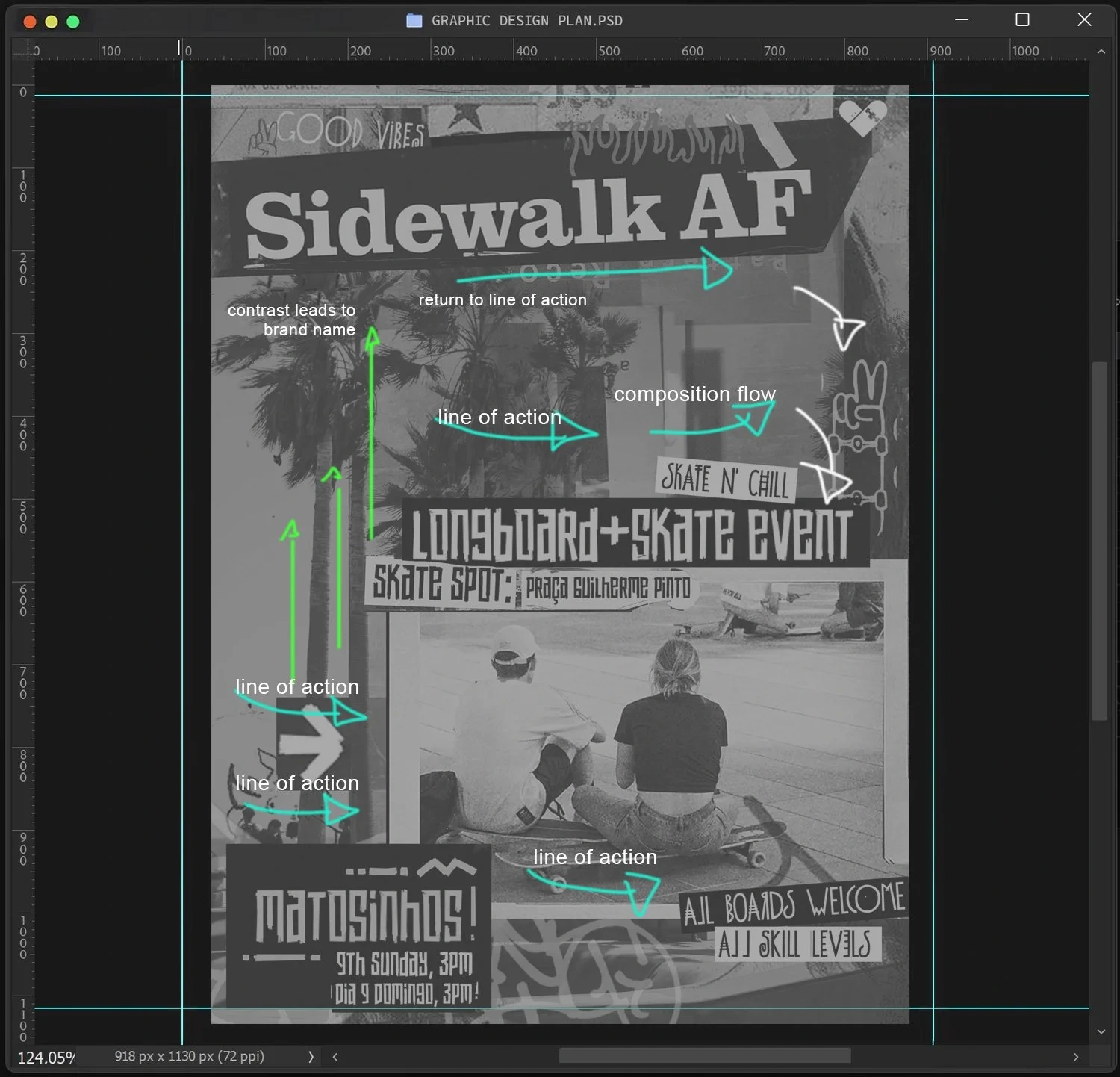Image resolution: width=1120 pixels, height=1077 pixels.
Task: Click the 124.05% zoom level field
Action: (x=46, y=1057)
